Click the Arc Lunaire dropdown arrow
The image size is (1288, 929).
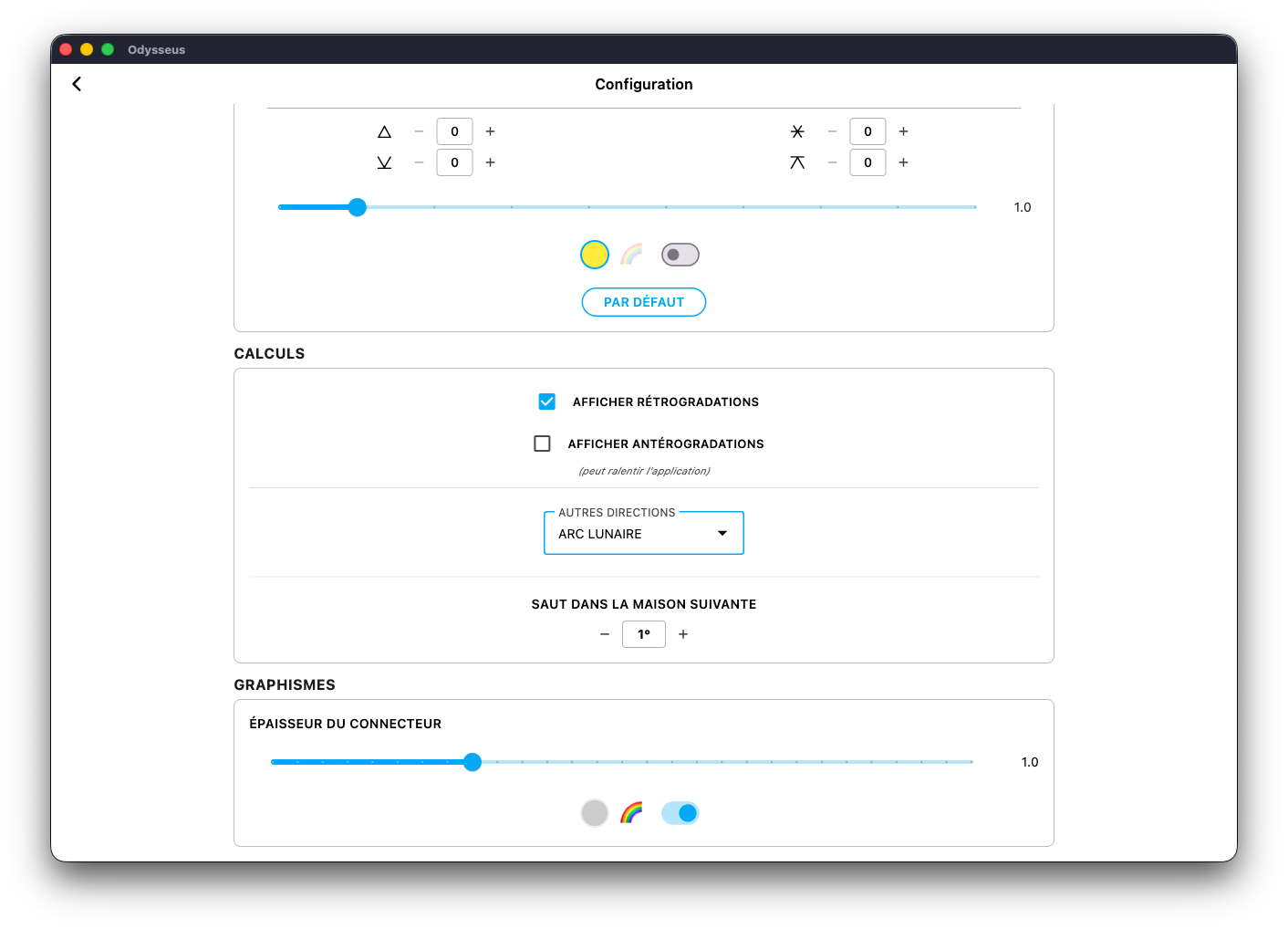coord(722,534)
